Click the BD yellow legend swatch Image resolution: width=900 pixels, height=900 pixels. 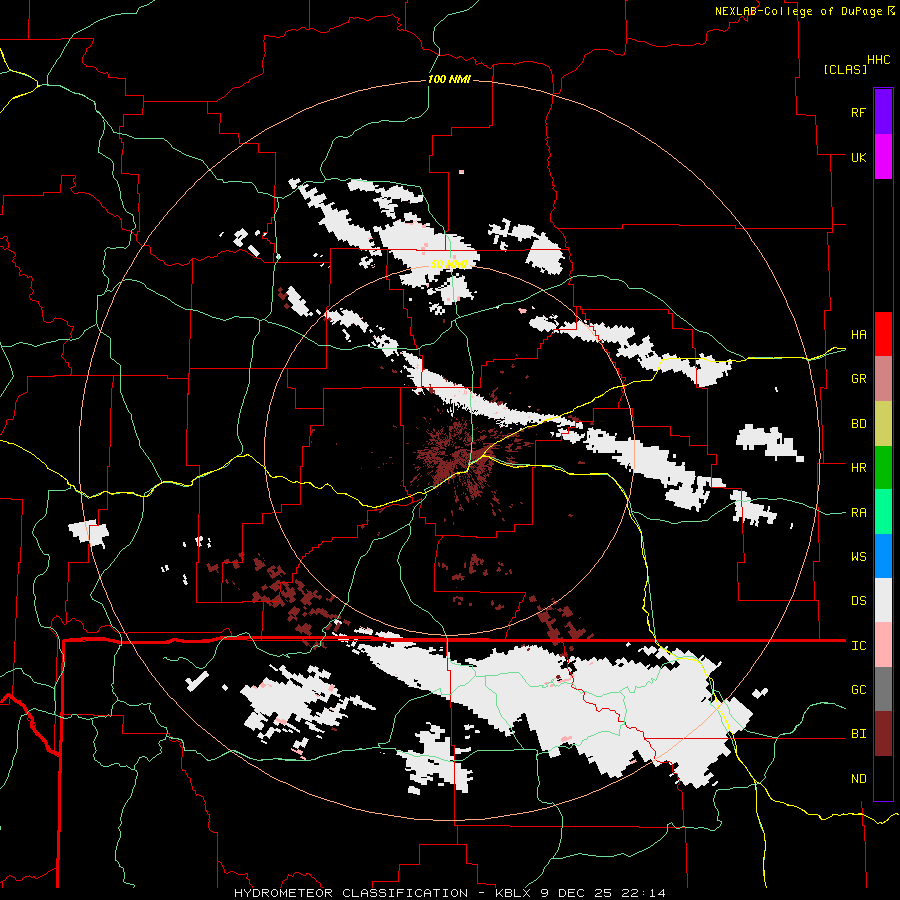(x=883, y=424)
